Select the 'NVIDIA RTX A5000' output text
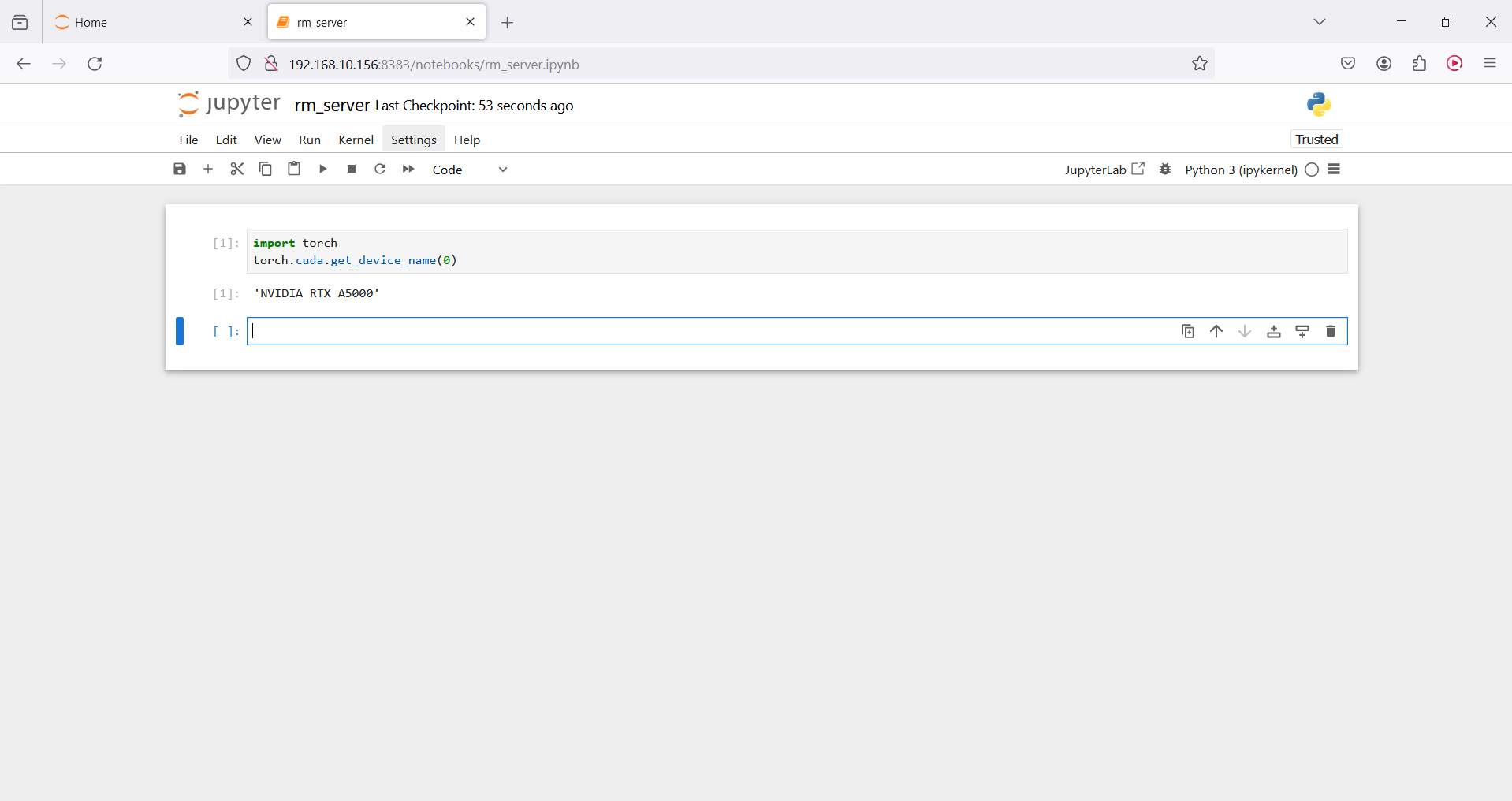The width and height of the screenshot is (1512, 801). [x=316, y=293]
